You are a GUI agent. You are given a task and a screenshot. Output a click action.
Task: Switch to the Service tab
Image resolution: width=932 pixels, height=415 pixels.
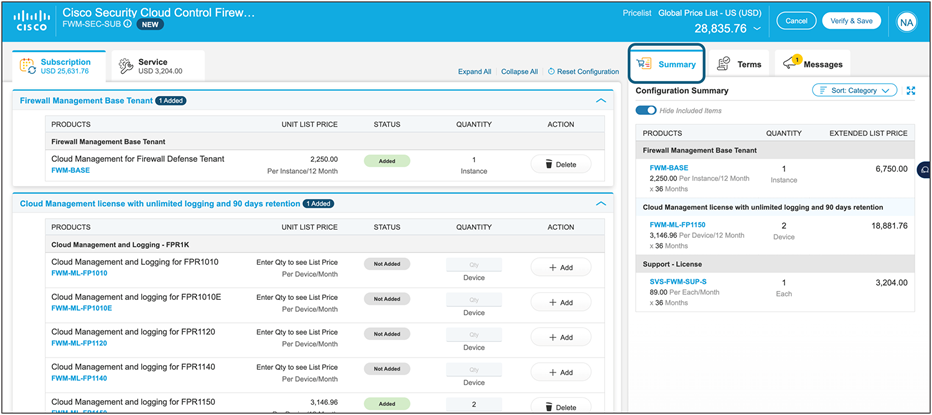(158, 66)
